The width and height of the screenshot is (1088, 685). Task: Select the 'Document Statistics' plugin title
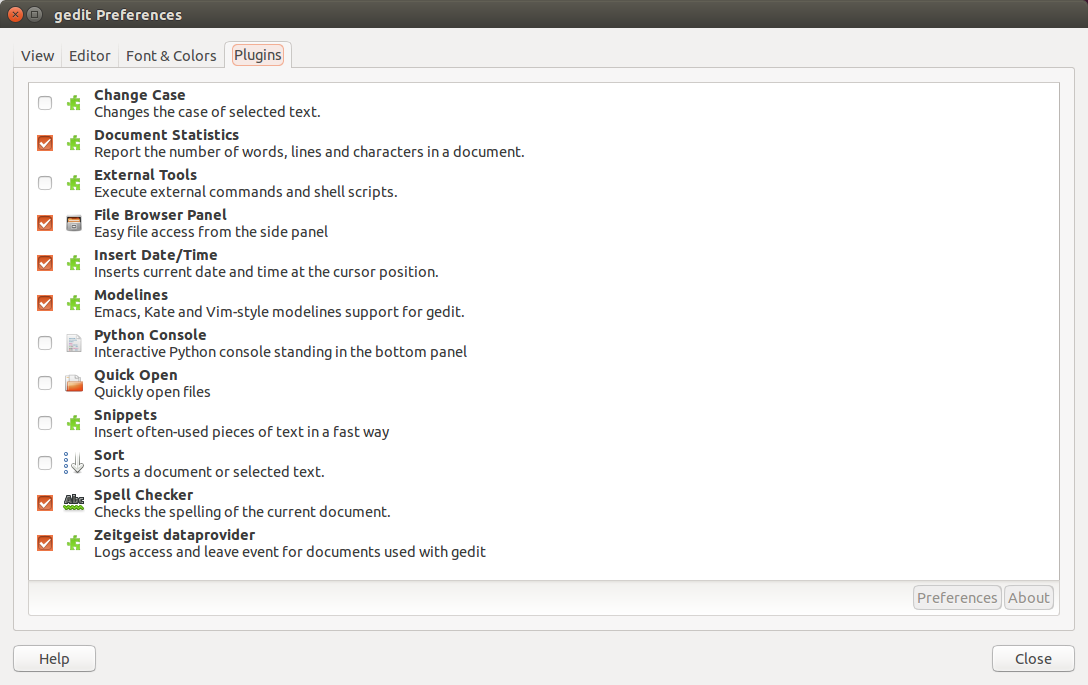click(167, 135)
